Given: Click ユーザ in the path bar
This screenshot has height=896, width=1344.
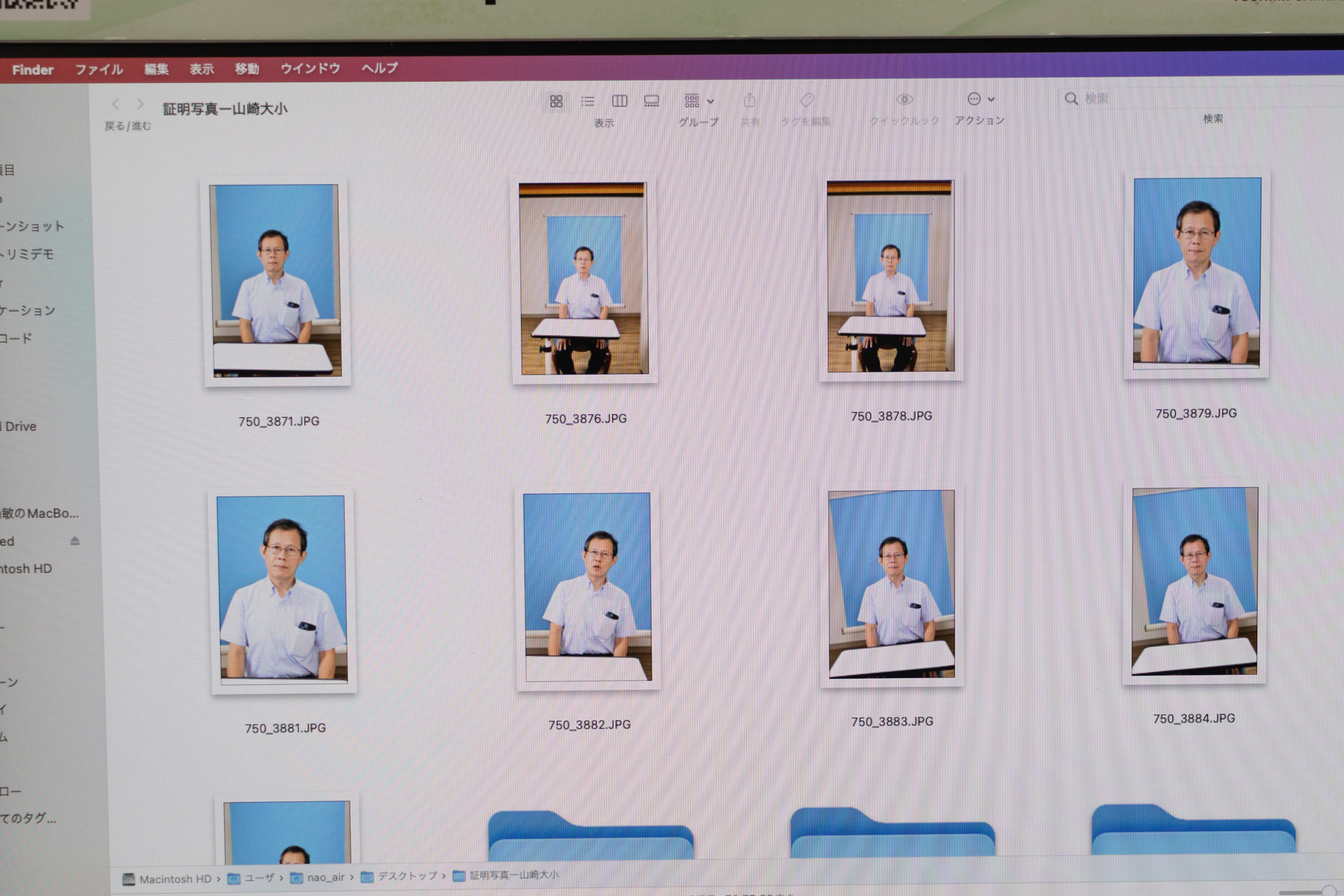Looking at the screenshot, I should [x=251, y=878].
